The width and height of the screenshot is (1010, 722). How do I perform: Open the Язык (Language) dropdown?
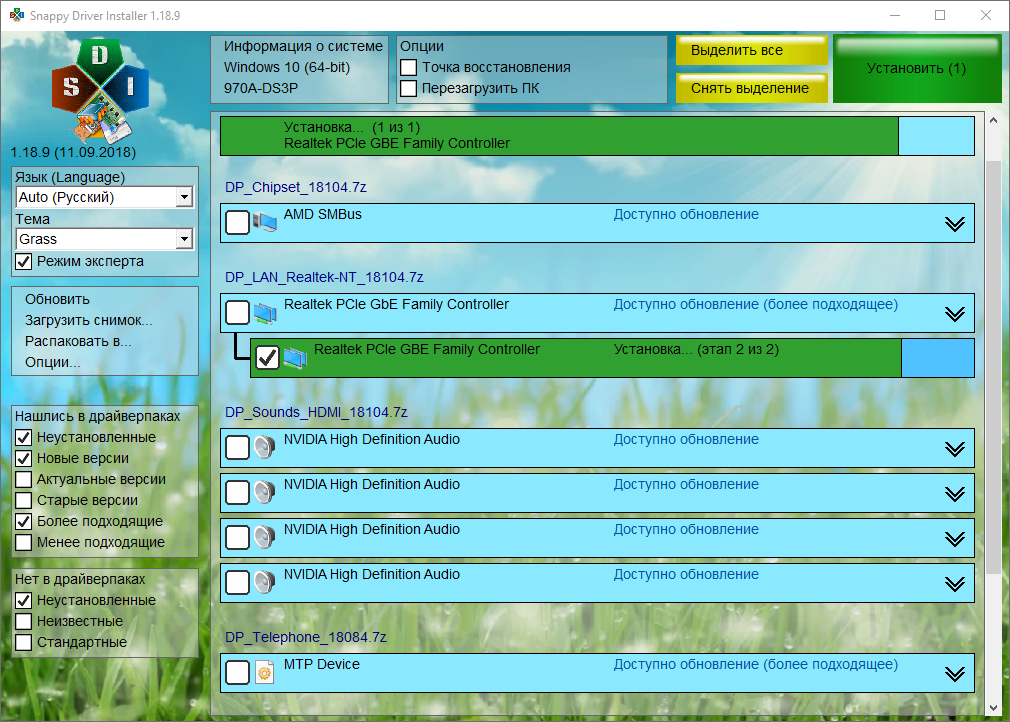click(x=104, y=197)
